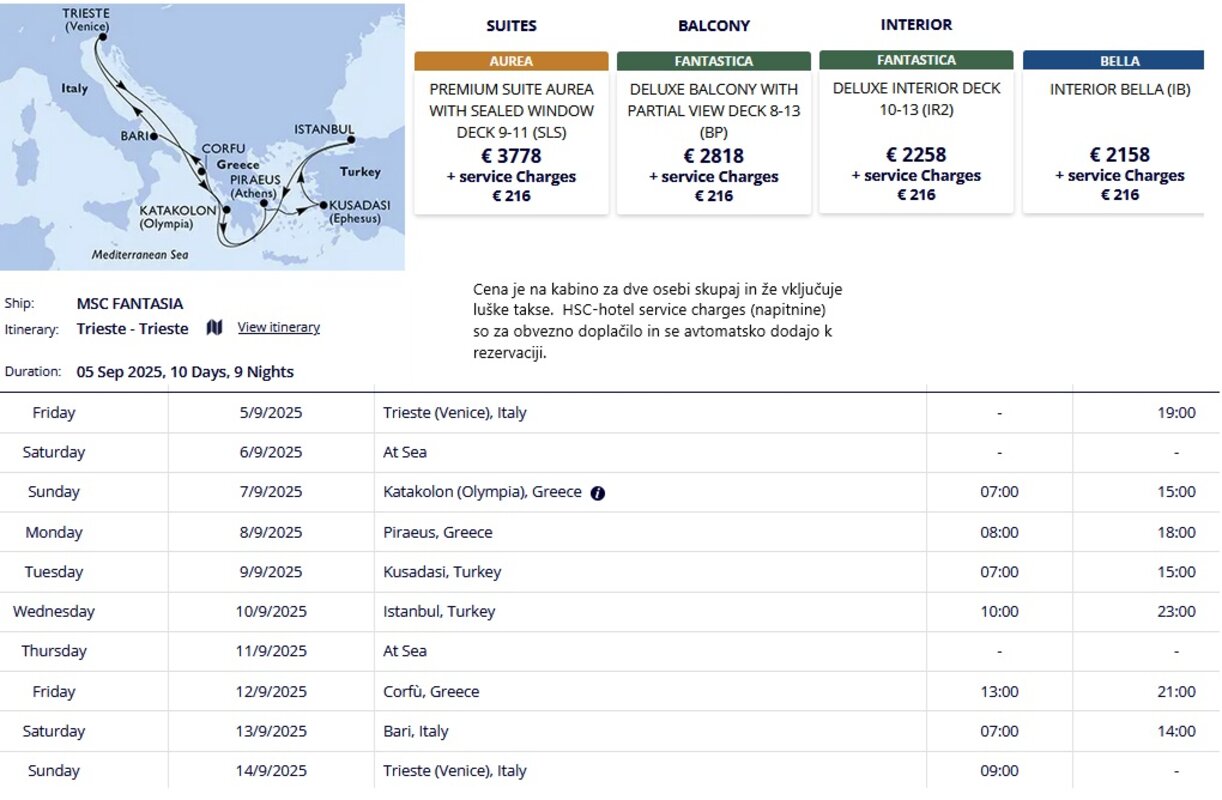Click the Istanbul, Turkey port name

pyautogui.click(x=439, y=611)
